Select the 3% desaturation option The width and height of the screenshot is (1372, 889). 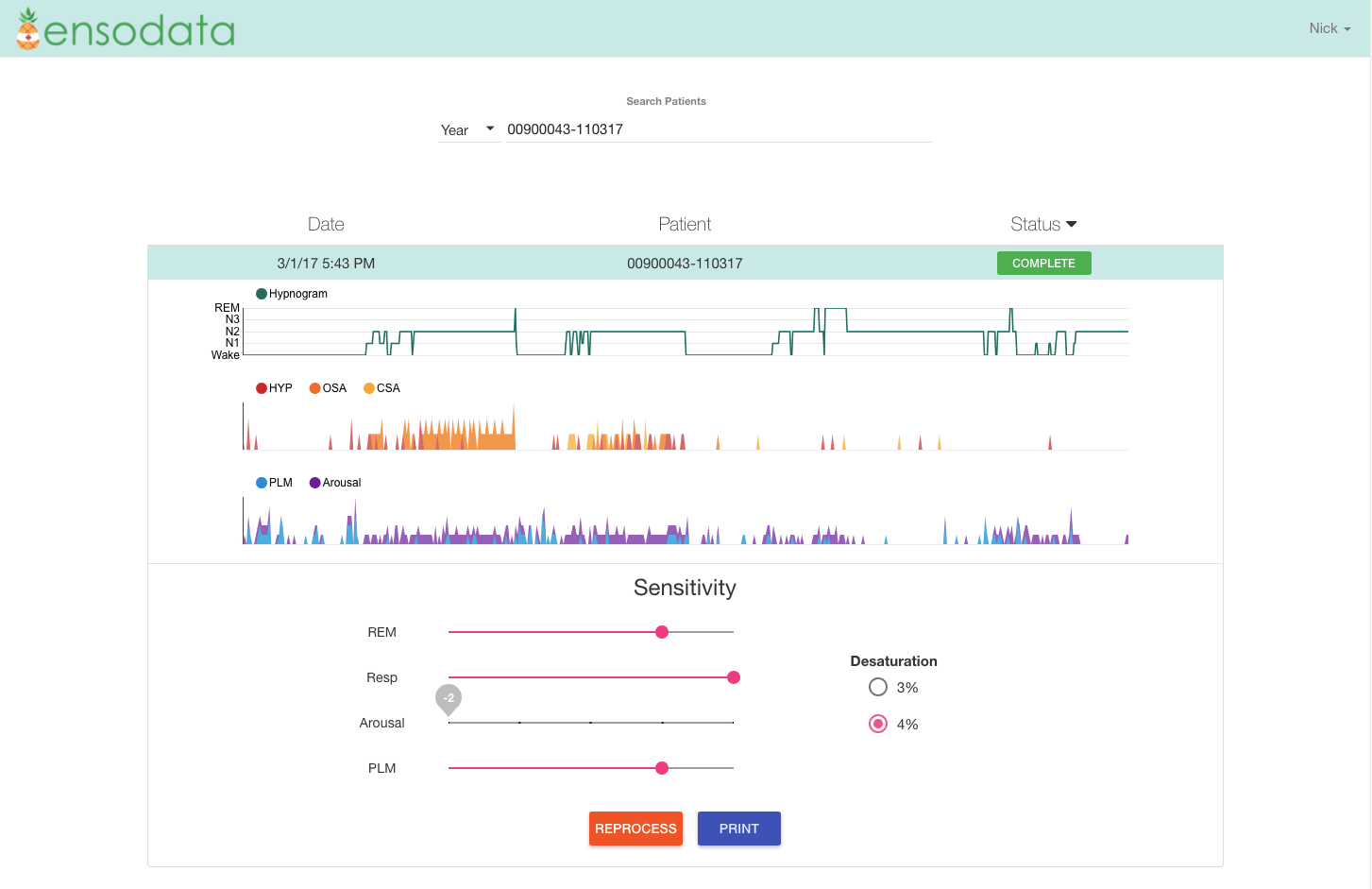point(877,687)
